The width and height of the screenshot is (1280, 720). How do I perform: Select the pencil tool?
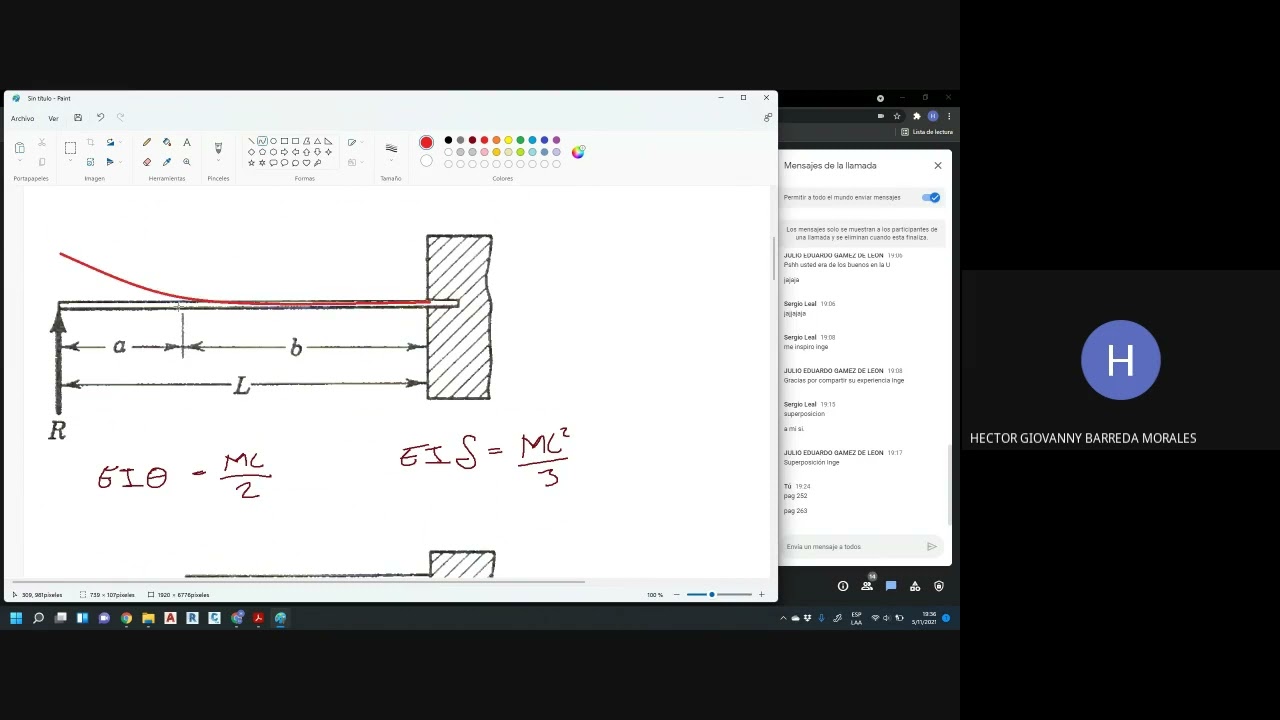click(147, 143)
